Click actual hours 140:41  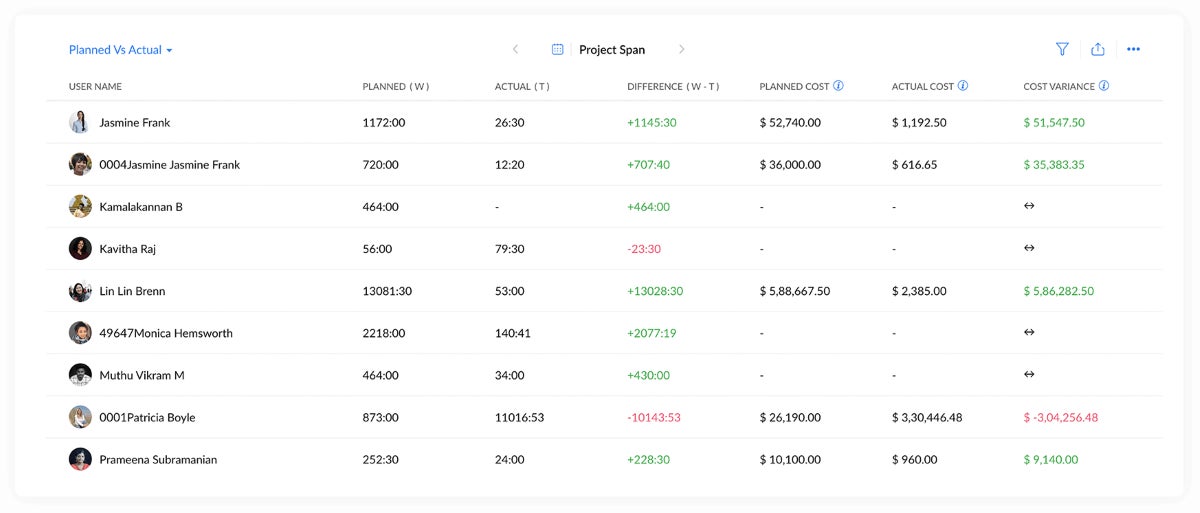click(513, 334)
